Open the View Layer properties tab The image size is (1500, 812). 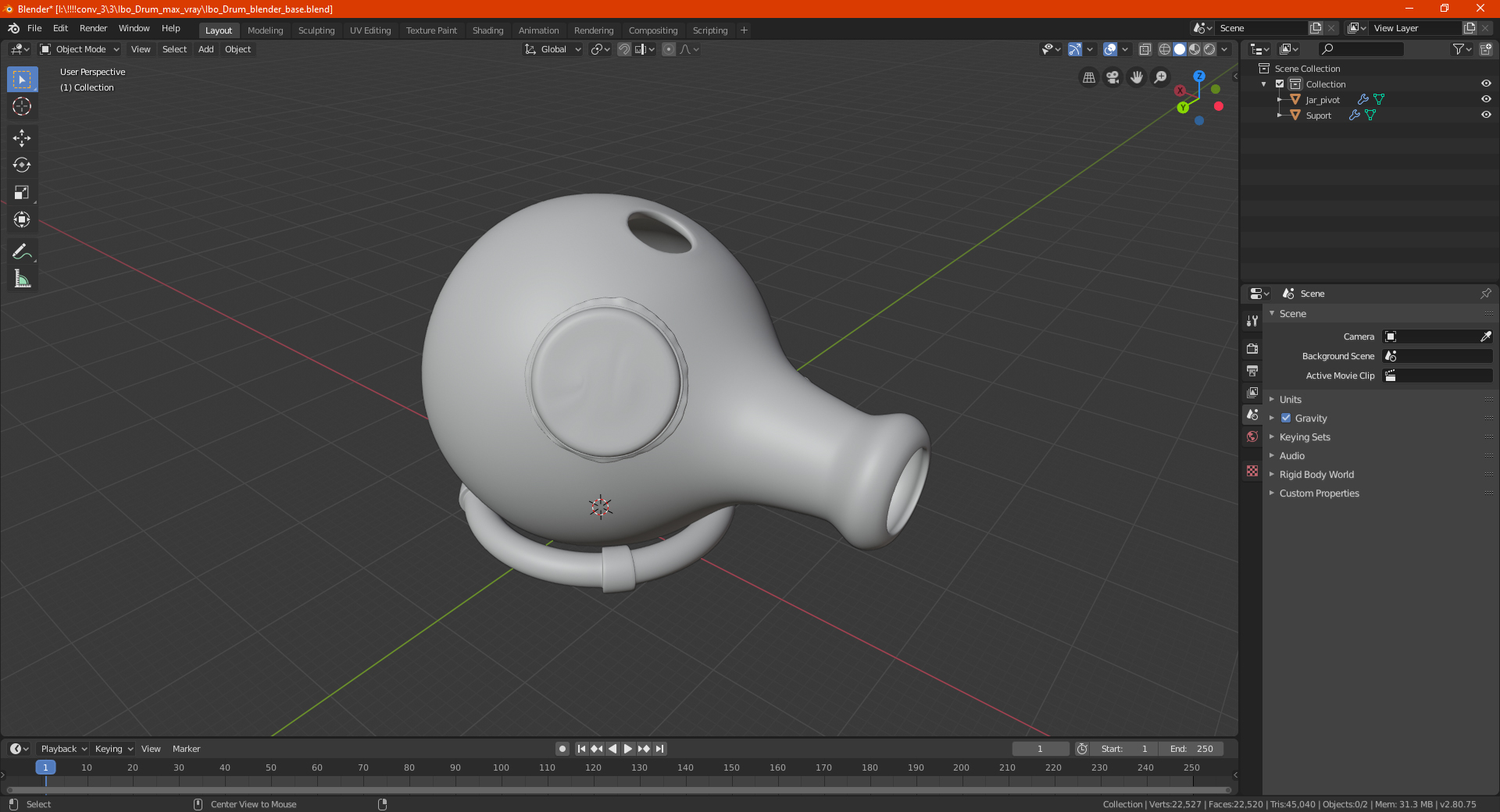(x=1252, y=392)
